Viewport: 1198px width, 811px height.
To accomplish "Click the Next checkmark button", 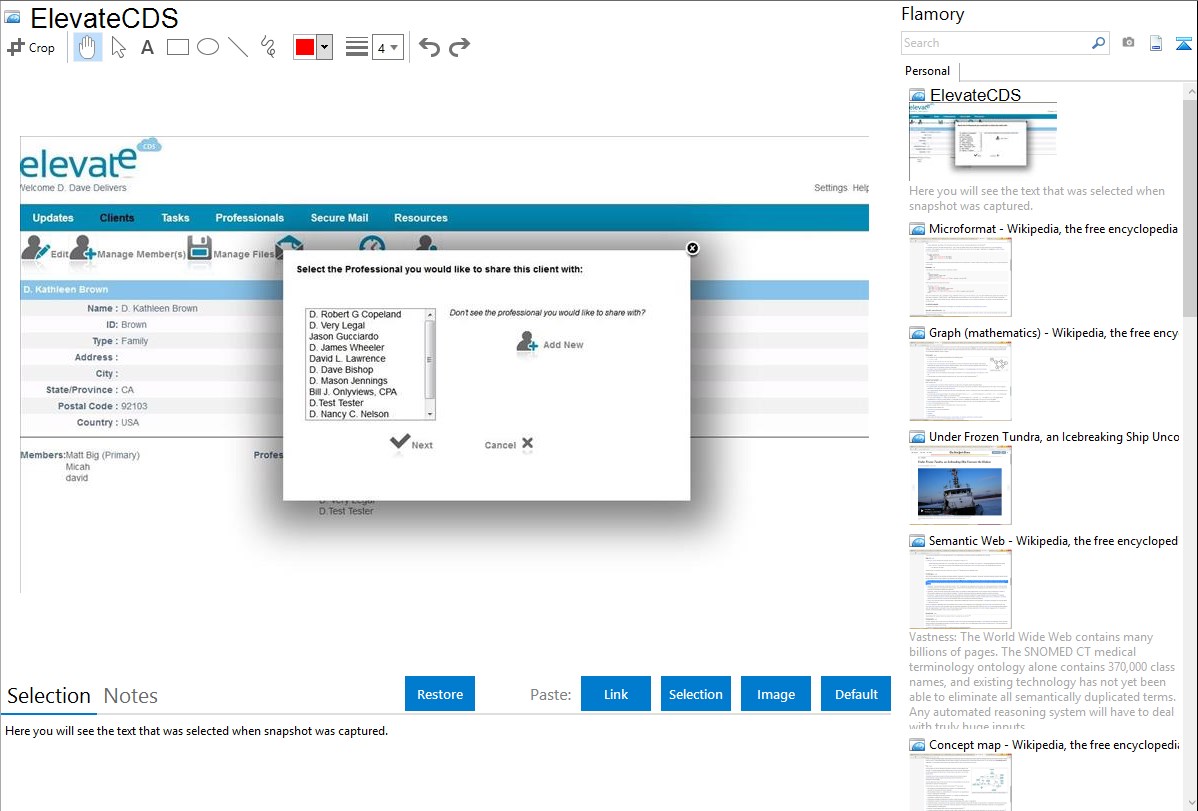I will tap(411, 443).
